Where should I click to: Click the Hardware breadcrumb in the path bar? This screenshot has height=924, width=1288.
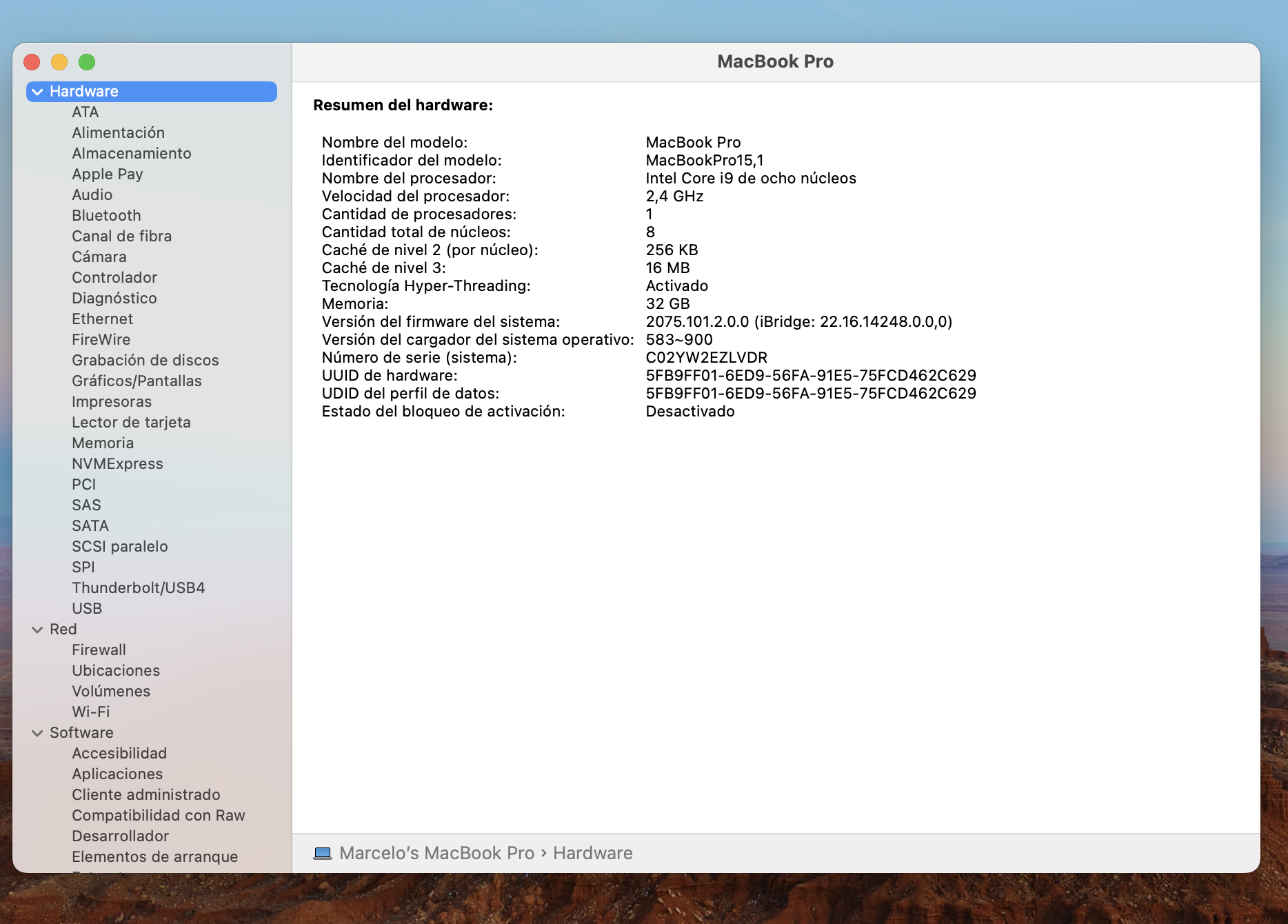(x=592, y=854)
